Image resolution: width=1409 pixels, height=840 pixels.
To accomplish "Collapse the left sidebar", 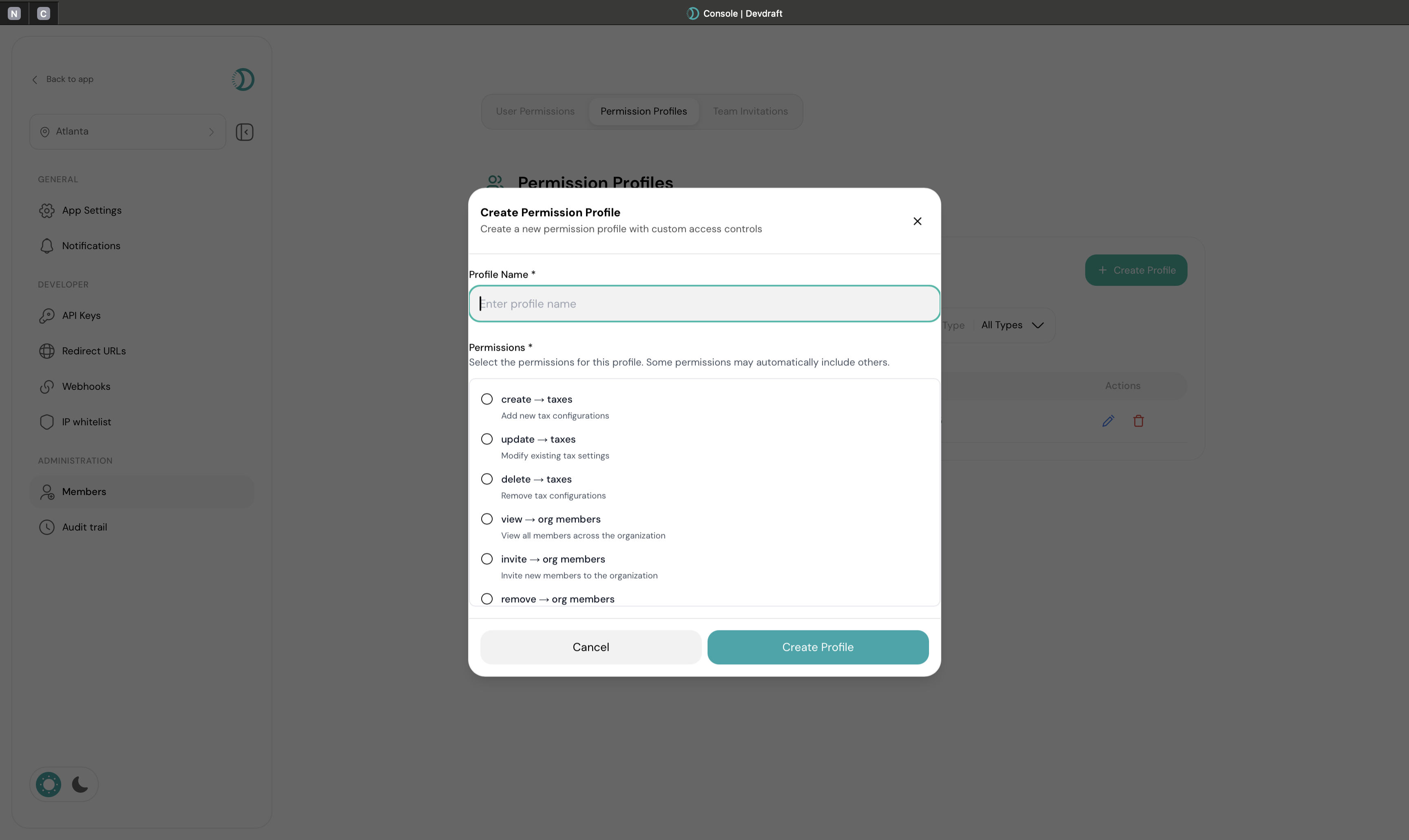I will [x=245, y=131].
